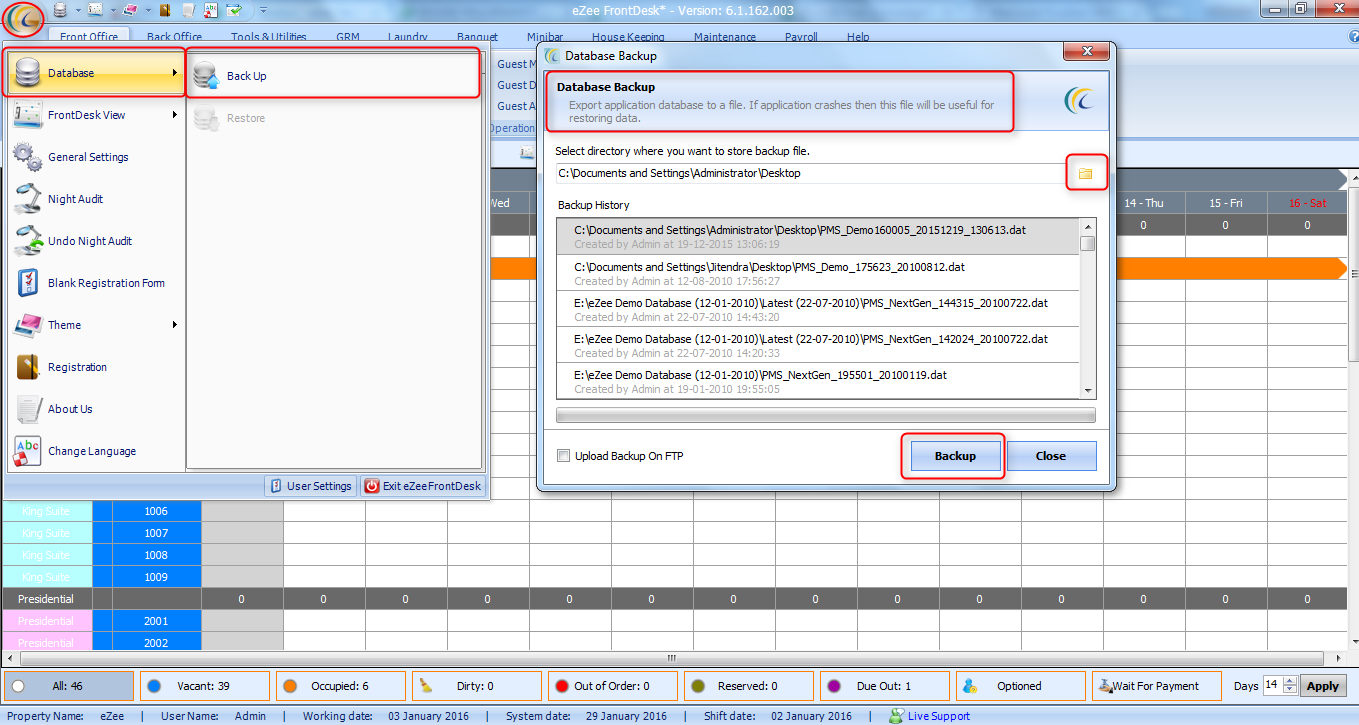Select PMS_Demo160005_20151219_130613.dat backup entry

[x=818, y=237]
